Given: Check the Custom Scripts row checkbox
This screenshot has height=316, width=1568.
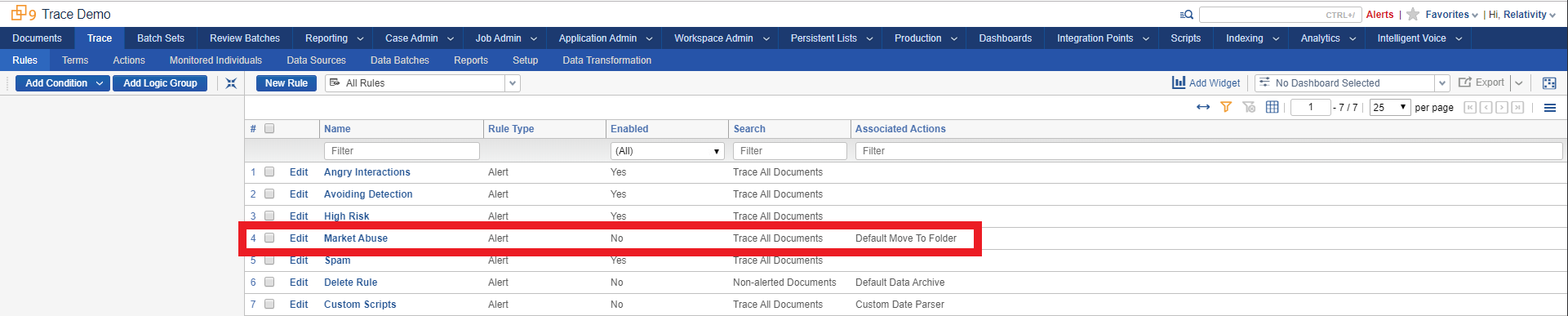Looking at the screenshot, I should [x=269, y=305].
